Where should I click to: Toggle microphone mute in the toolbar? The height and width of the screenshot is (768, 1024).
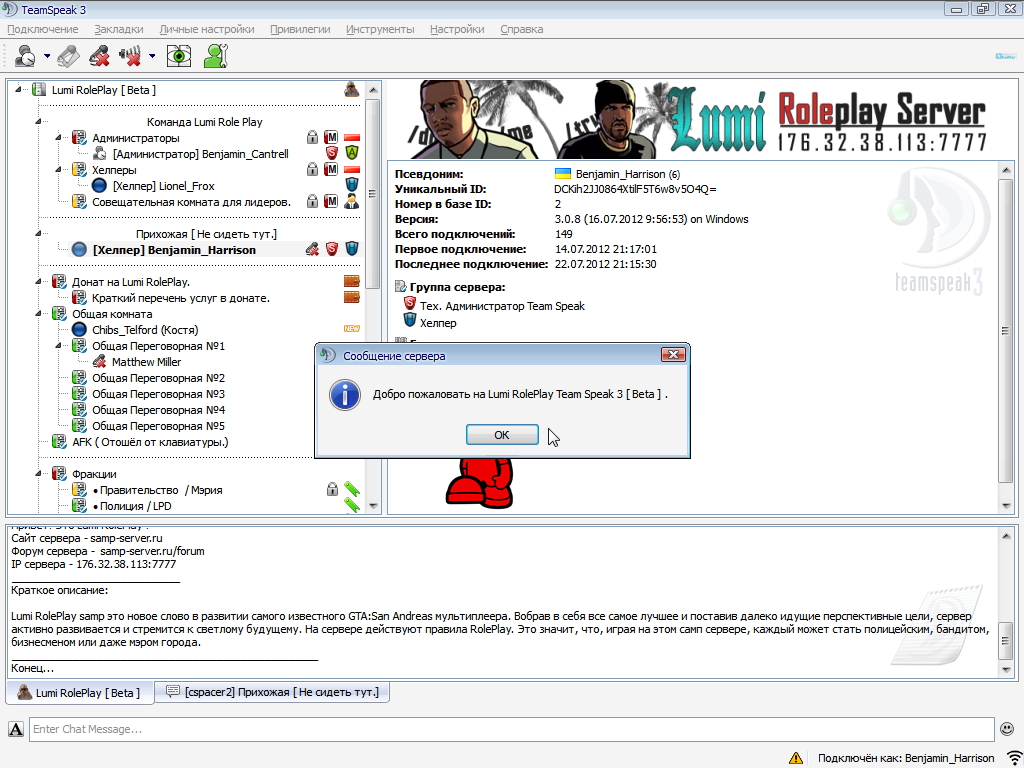point(99,56)
